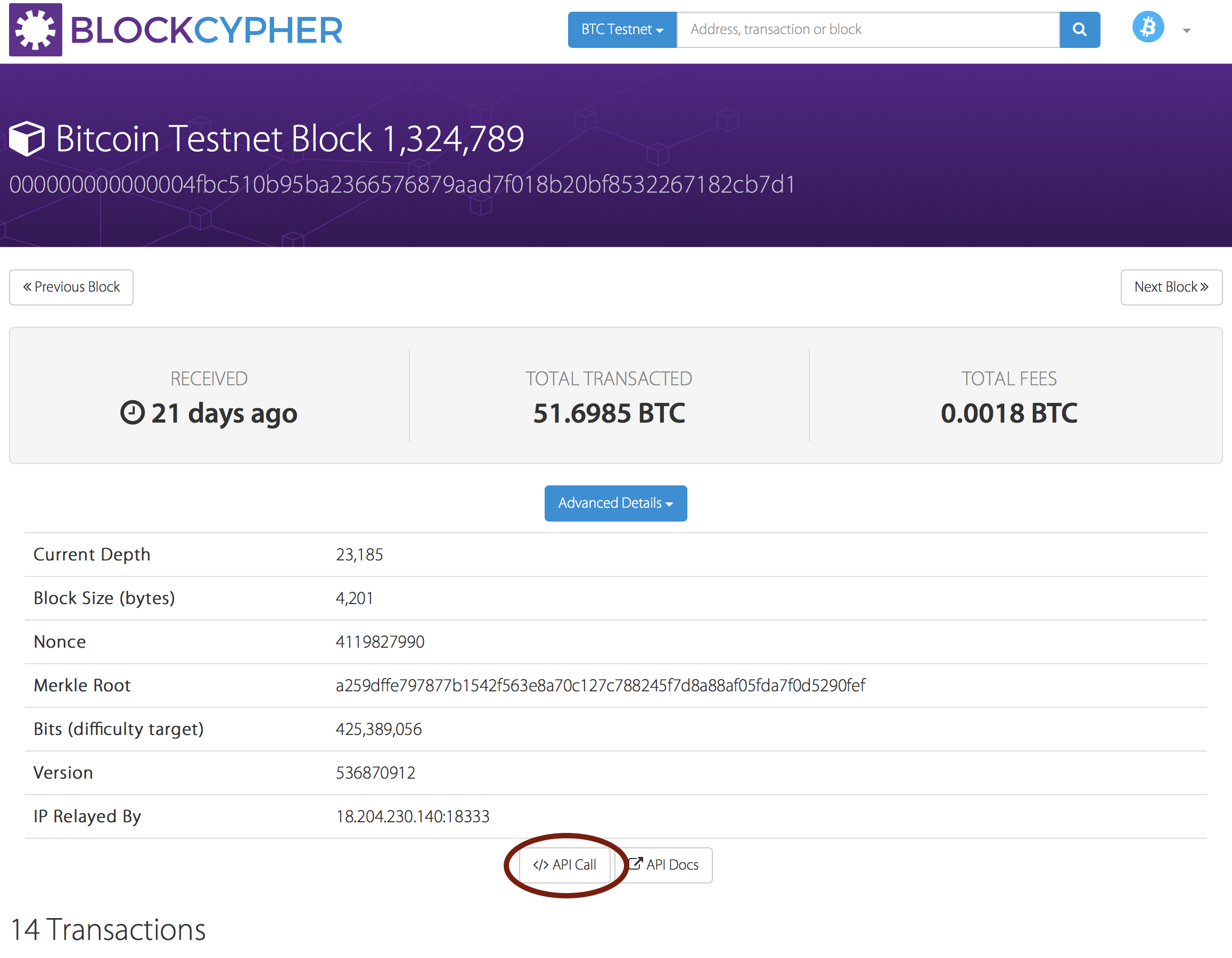Click the white cube block icon
This screenshot has width=1232, height=958.
coord(27,139)
